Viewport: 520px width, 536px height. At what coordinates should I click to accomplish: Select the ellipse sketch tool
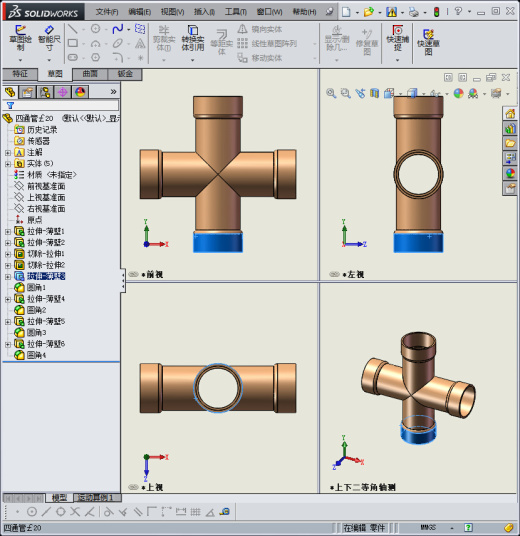[118, 43]
